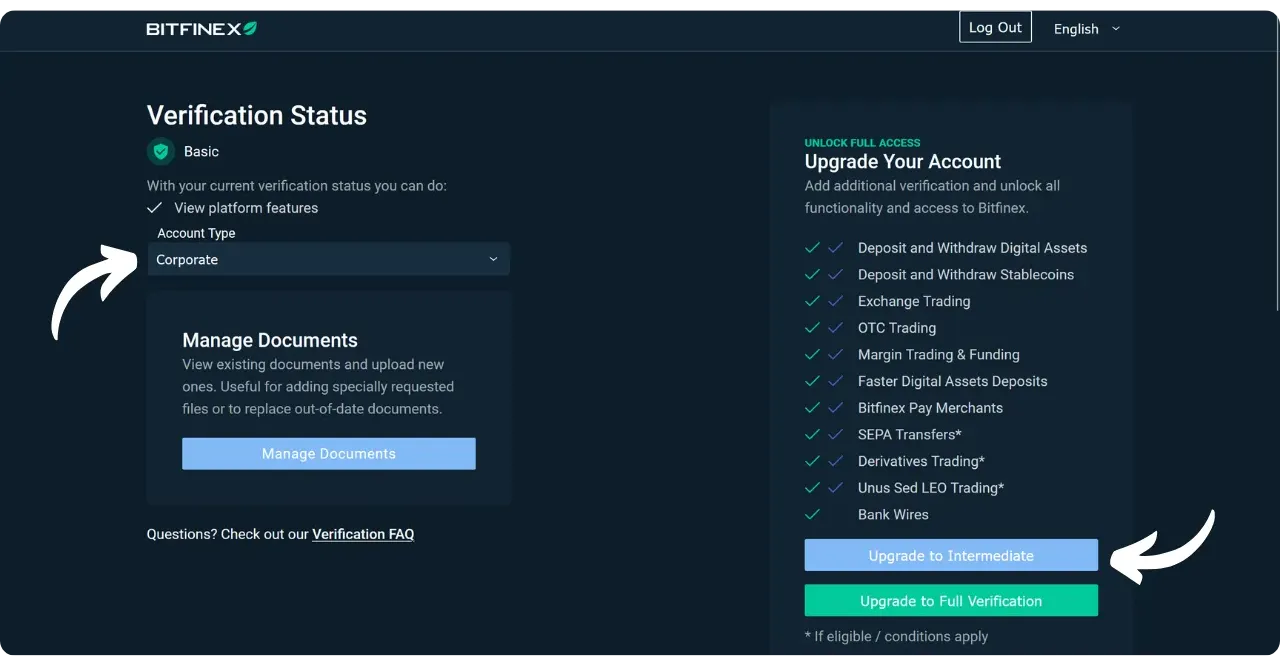The width and height of the screenshot is (1280, 666).
Task: Expand the chevron on the Corporate selector
Action: pos(492,259)
